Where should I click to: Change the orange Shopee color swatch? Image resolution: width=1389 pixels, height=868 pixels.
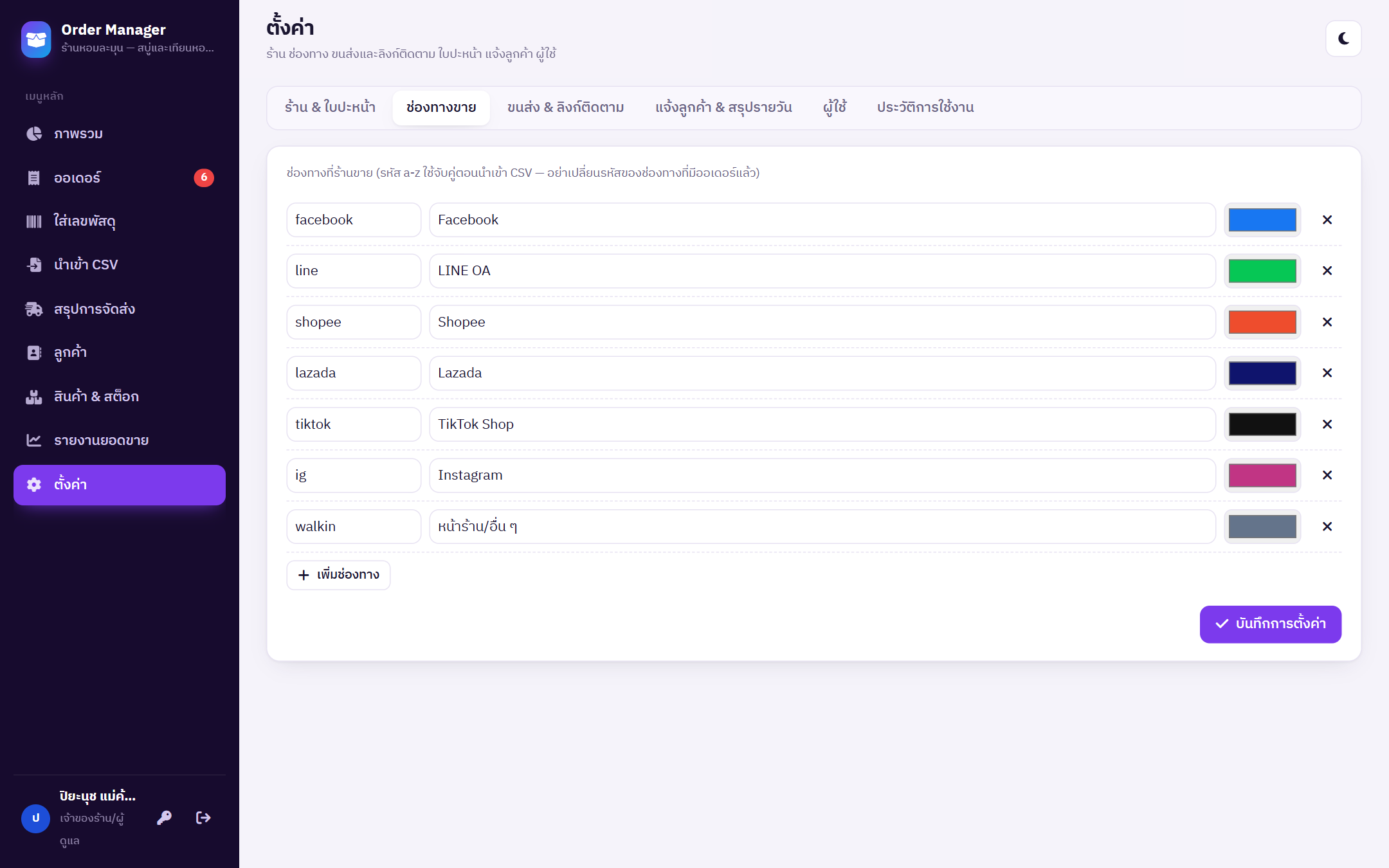point(1262,322)
